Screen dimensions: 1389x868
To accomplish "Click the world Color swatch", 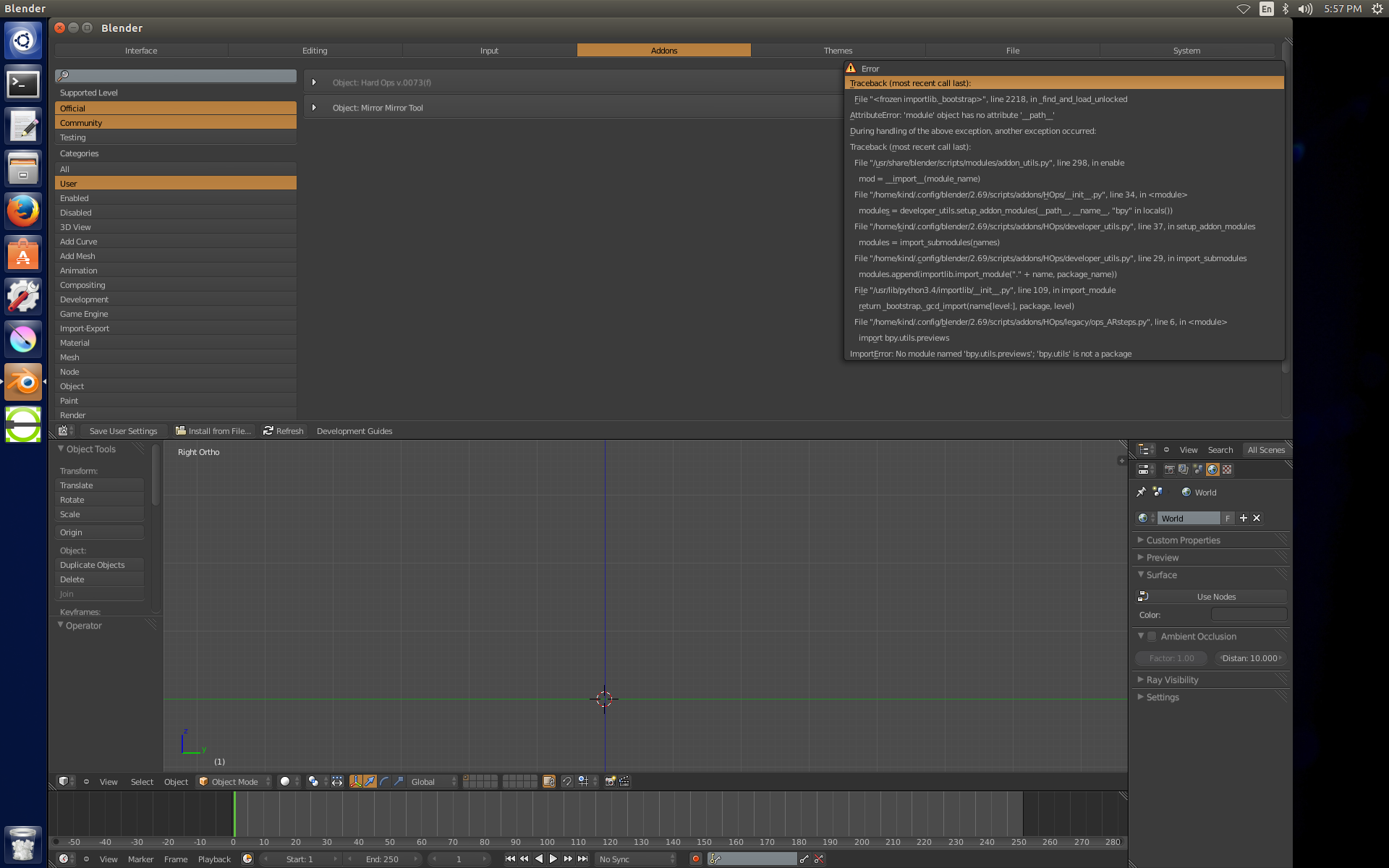I will pyautogui.click(x=1249, y=615).
